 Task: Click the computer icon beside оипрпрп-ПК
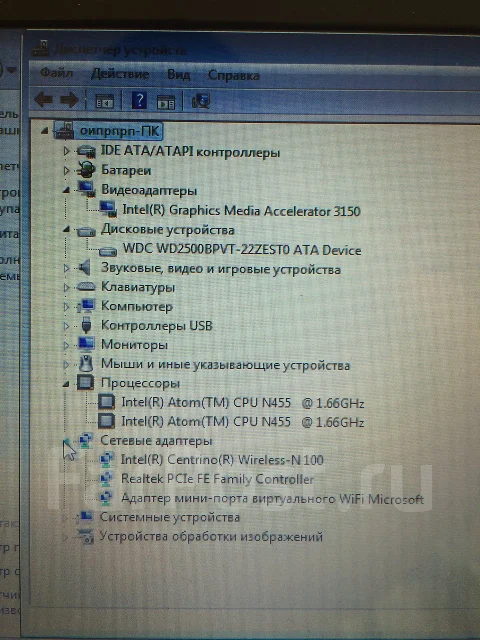pyautogui.click(x=64, y=131)
